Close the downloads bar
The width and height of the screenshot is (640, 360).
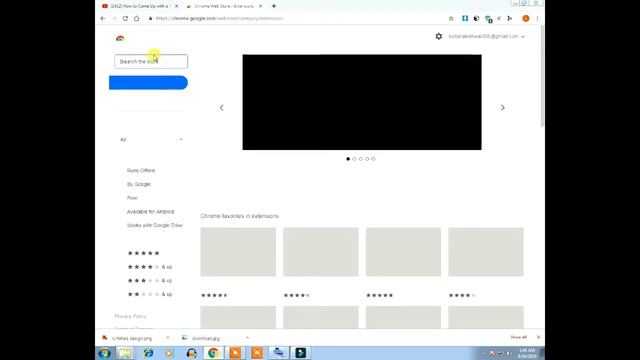[538, 337]
